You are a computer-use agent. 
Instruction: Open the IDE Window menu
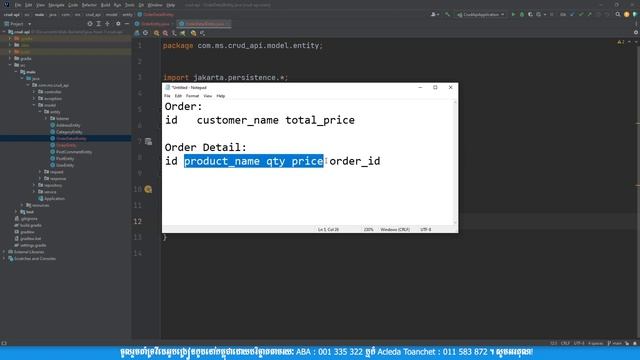155,5
